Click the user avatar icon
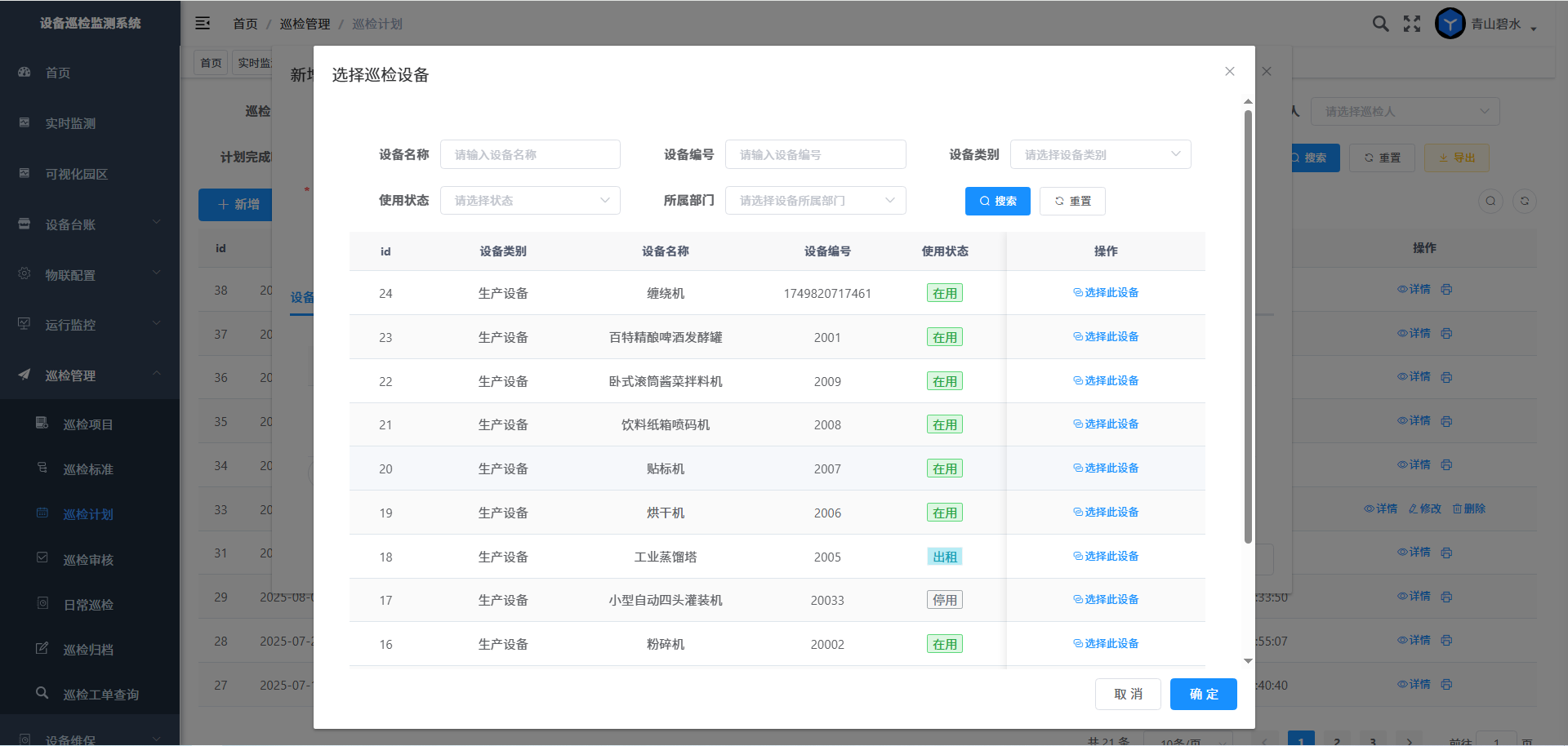The width and height of the screenshot is (1568, 746). 1450,24
